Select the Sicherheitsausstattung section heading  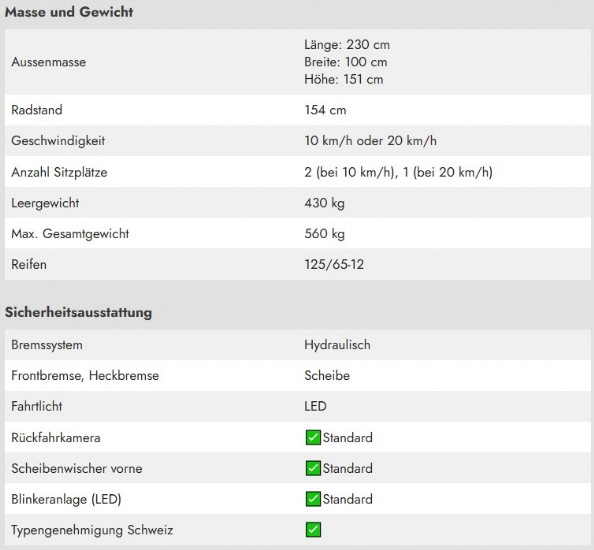point(78,312)
